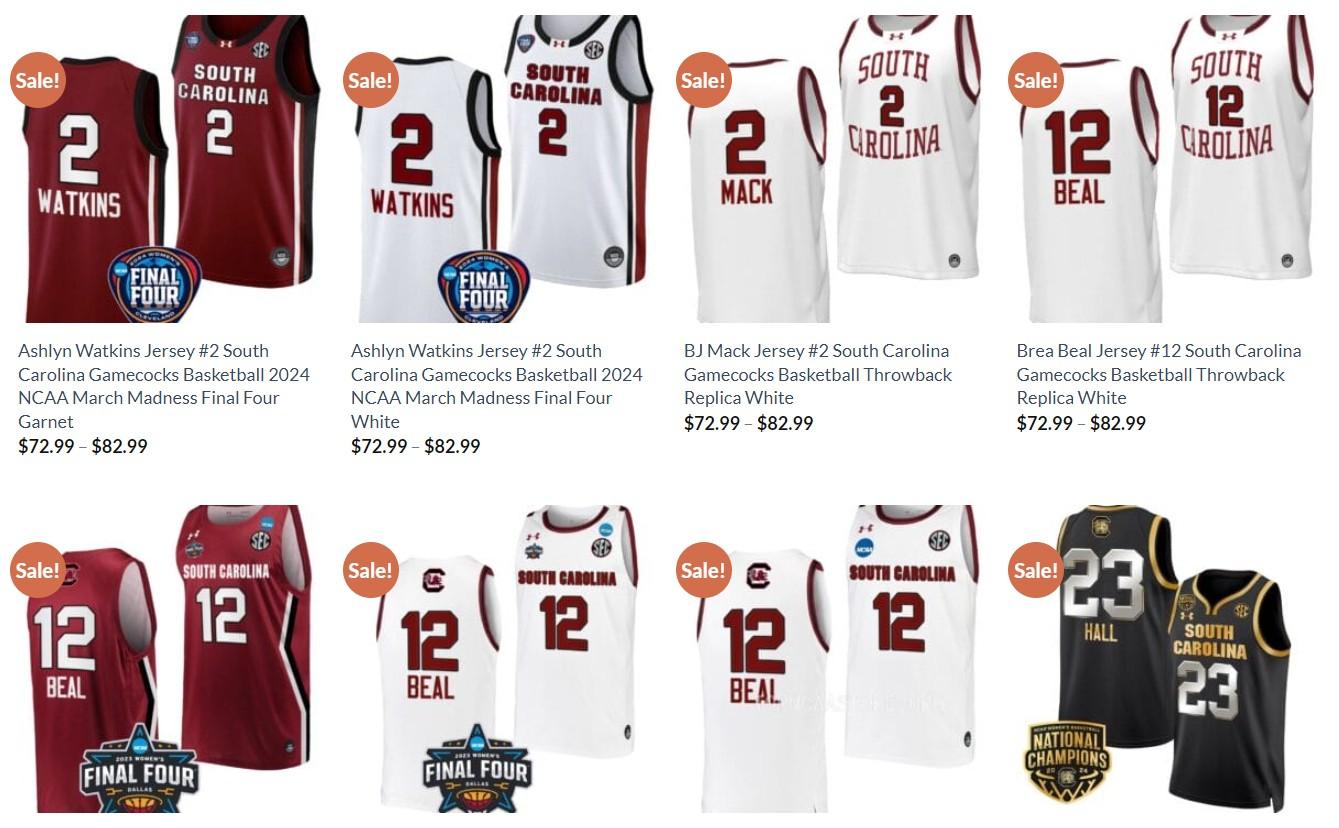View white Beal #12 Final Four Dallas image
Screen dimensions: 1339x828
pyautogui.click(x=499, y=658)
